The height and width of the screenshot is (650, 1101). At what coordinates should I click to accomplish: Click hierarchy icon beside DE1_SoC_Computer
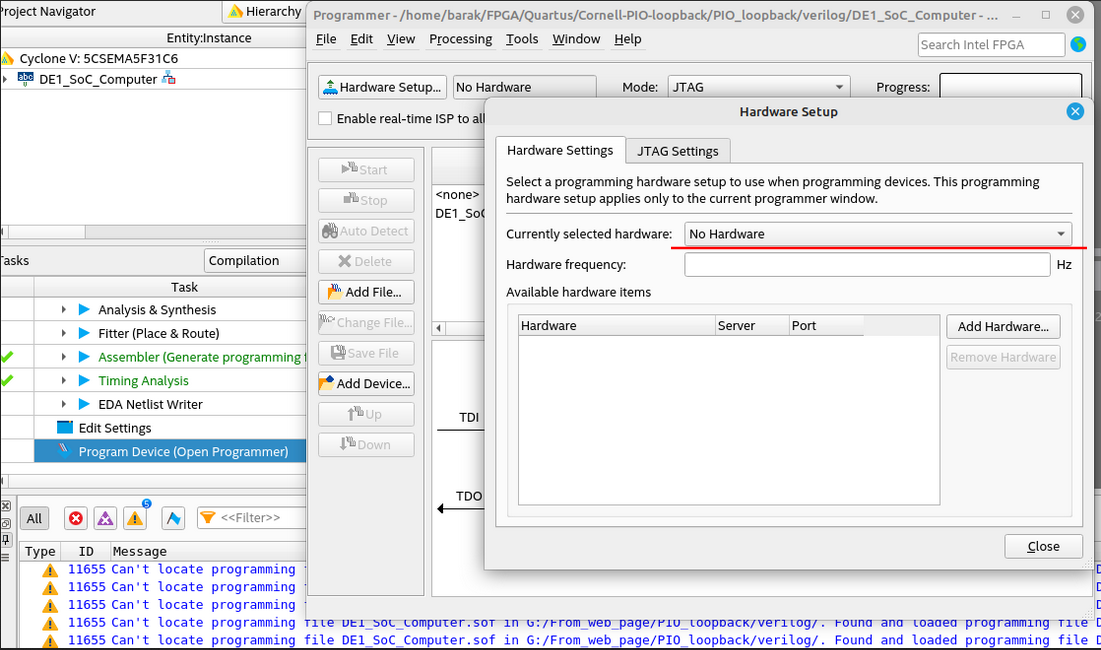point(169,79)
